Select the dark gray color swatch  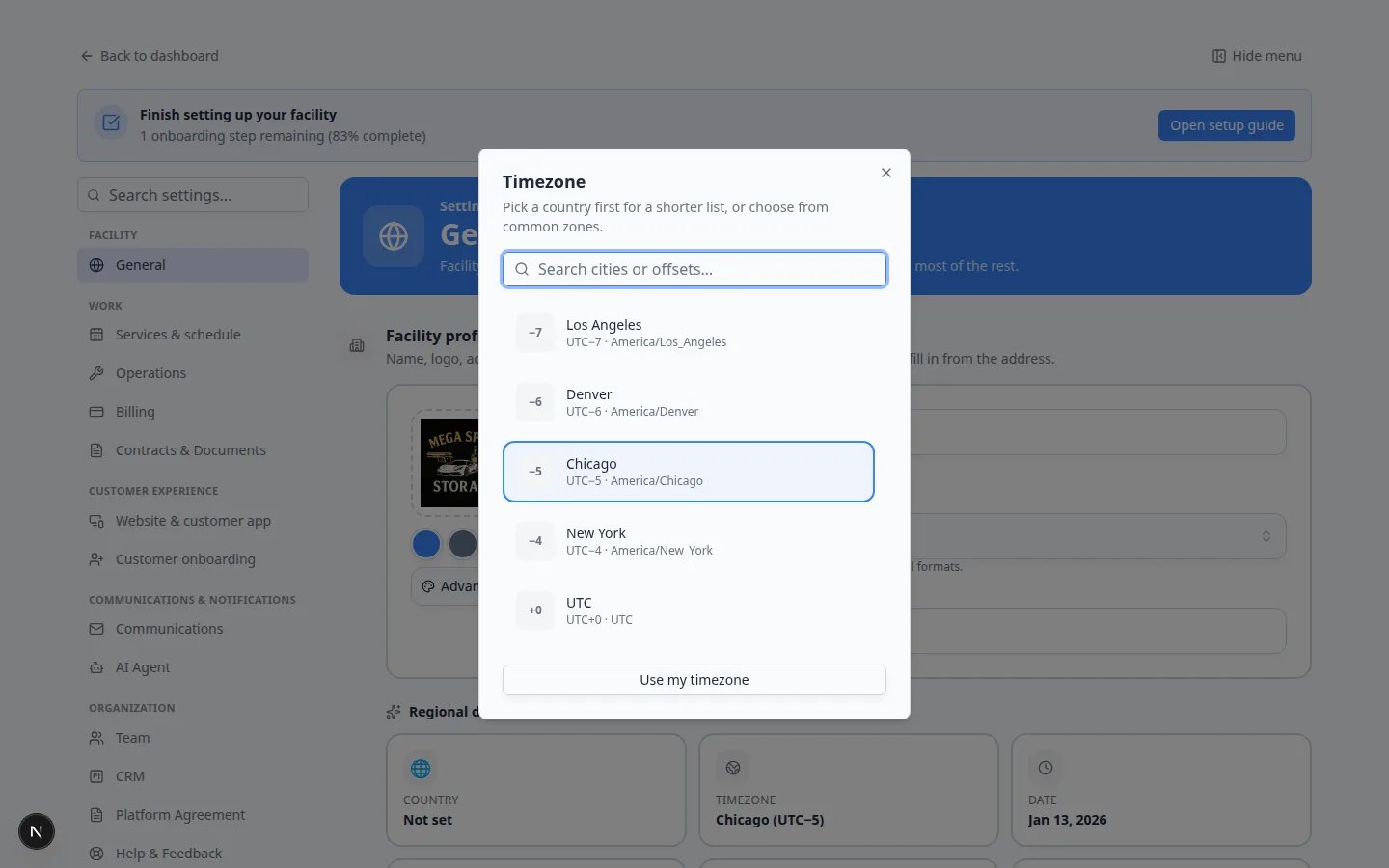point(463,544)
